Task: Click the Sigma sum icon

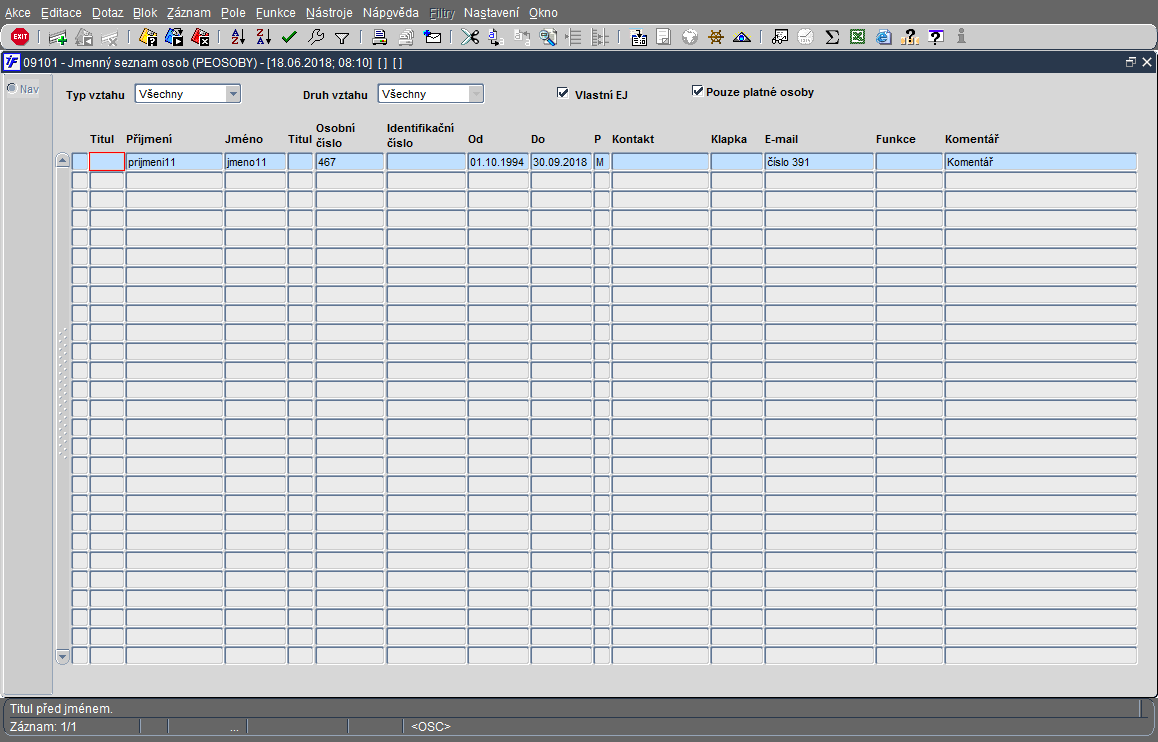Action: click(832, 37)
